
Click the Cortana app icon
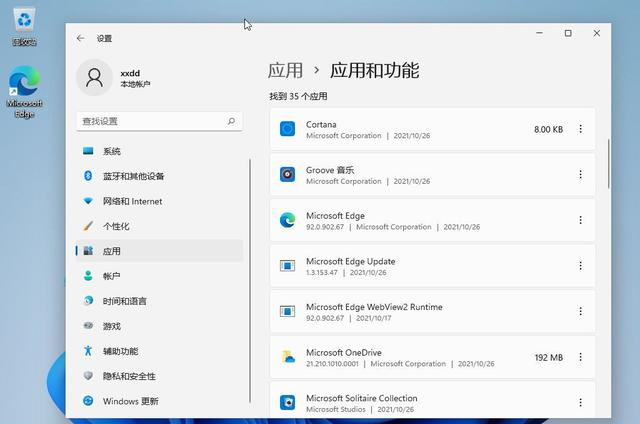pyautogui.click(x=287, y=129)
